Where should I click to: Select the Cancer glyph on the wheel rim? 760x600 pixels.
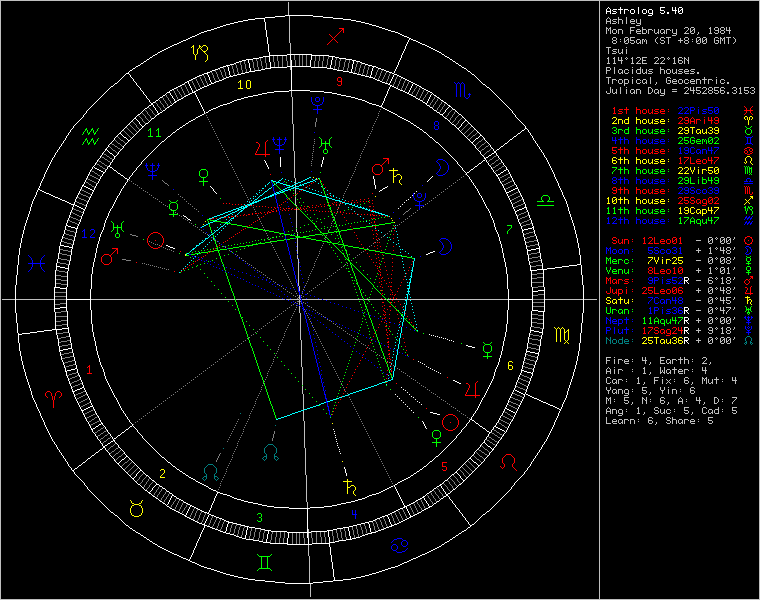(x=400, y=546)
